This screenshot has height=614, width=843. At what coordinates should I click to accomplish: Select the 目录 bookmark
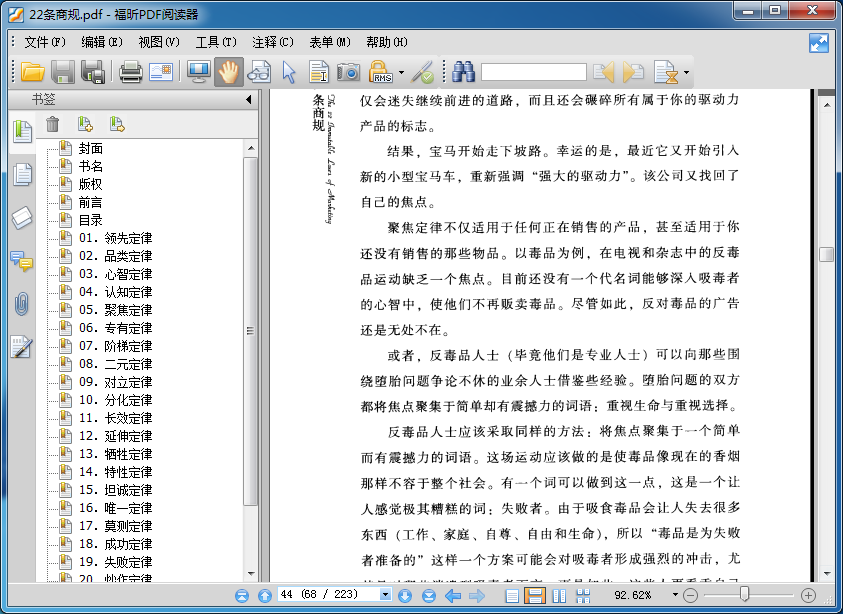coord(90,220)
